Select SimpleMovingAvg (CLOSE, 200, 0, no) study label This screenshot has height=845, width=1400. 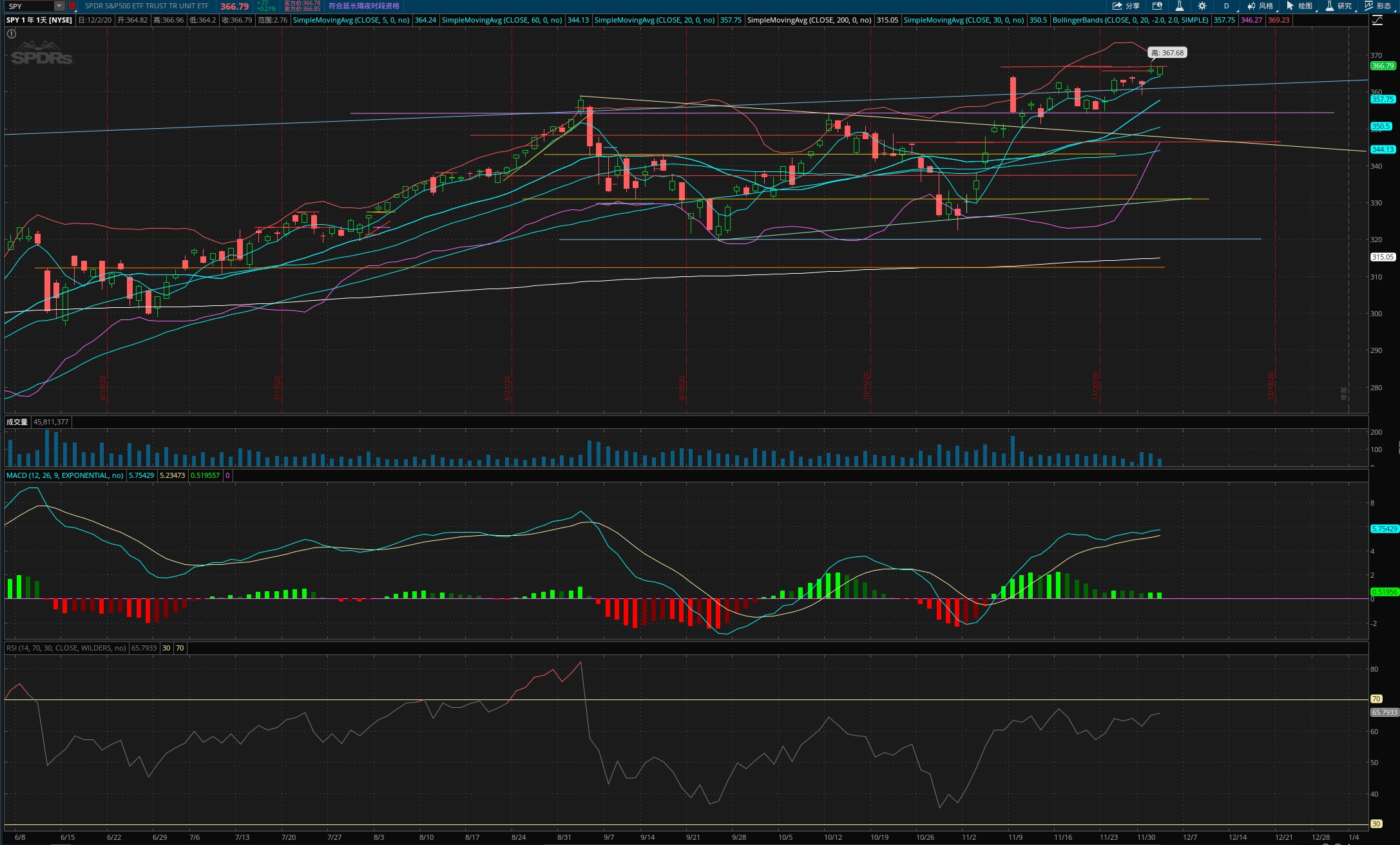click(x=809, y=20)
